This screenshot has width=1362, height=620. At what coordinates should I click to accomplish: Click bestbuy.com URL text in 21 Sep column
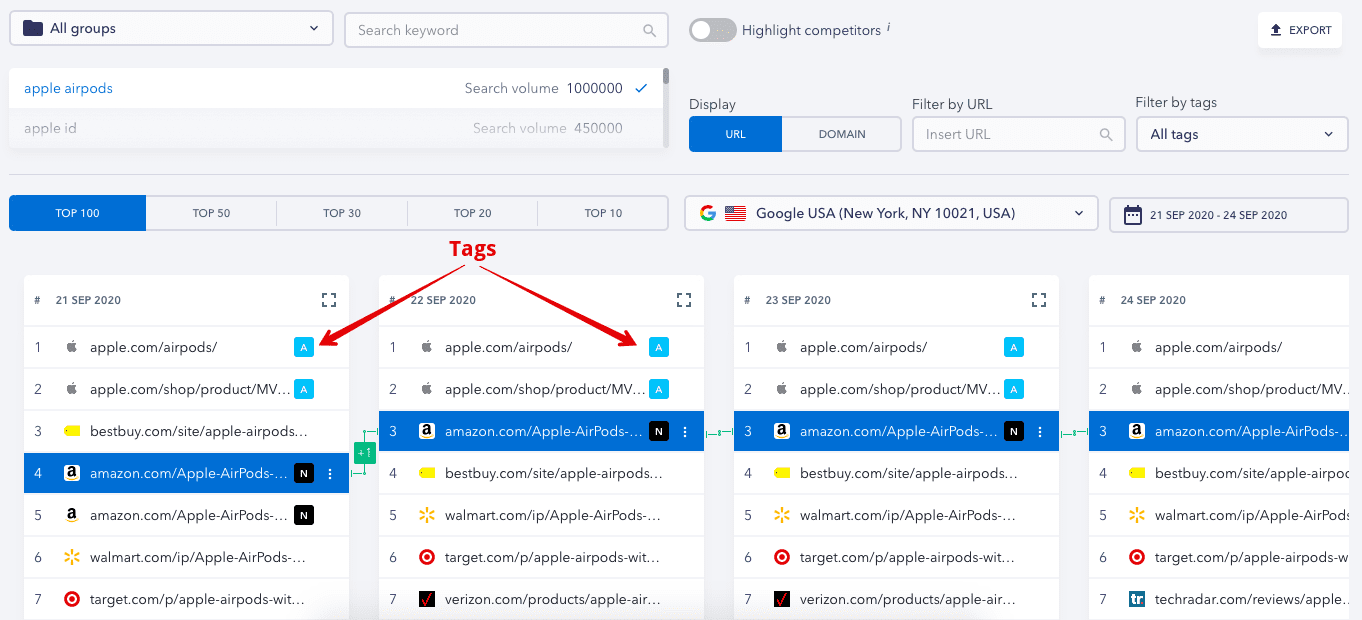click(x=198, y=431)
